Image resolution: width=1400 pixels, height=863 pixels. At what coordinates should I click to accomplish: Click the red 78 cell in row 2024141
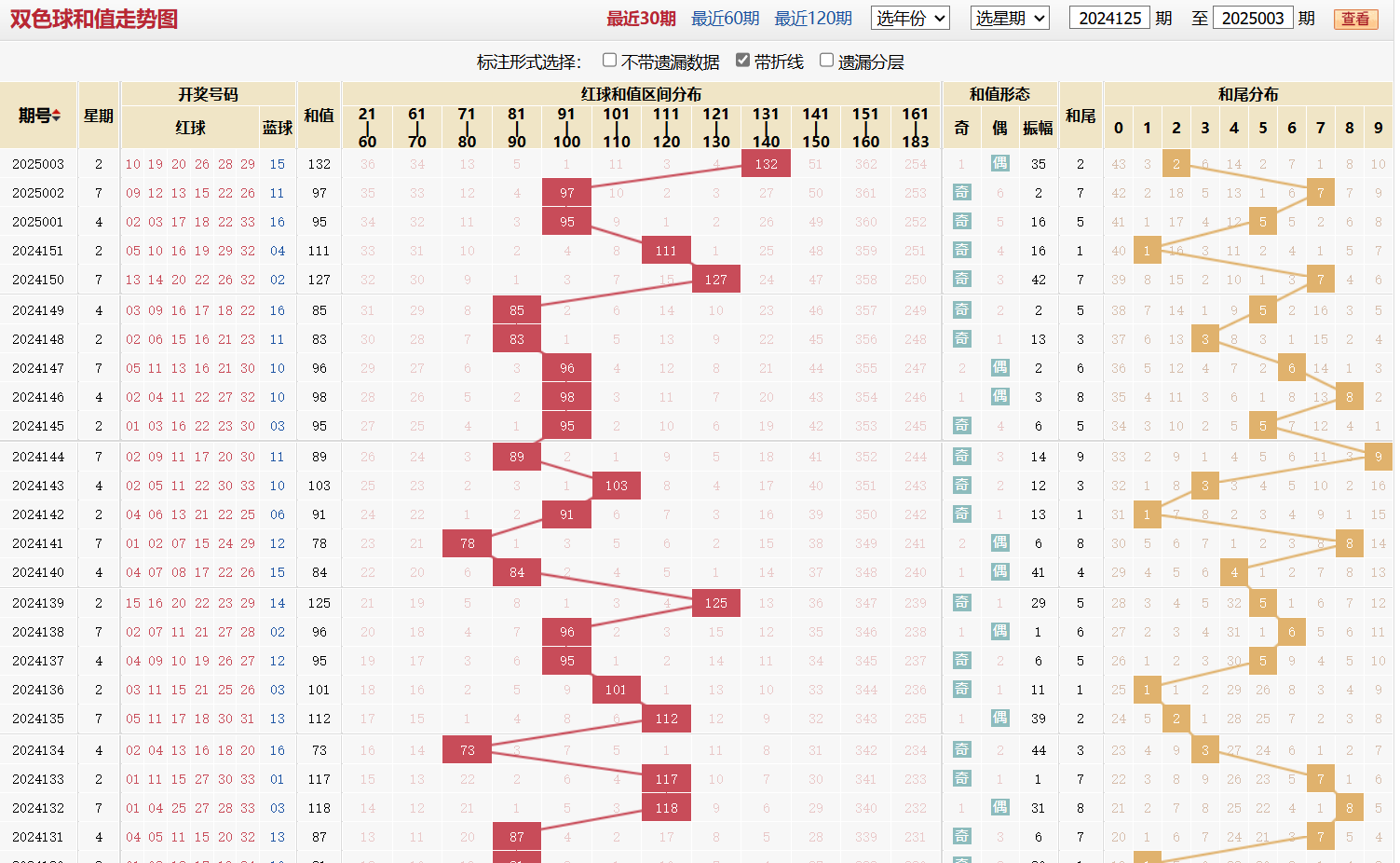click(x=467, y=543)
